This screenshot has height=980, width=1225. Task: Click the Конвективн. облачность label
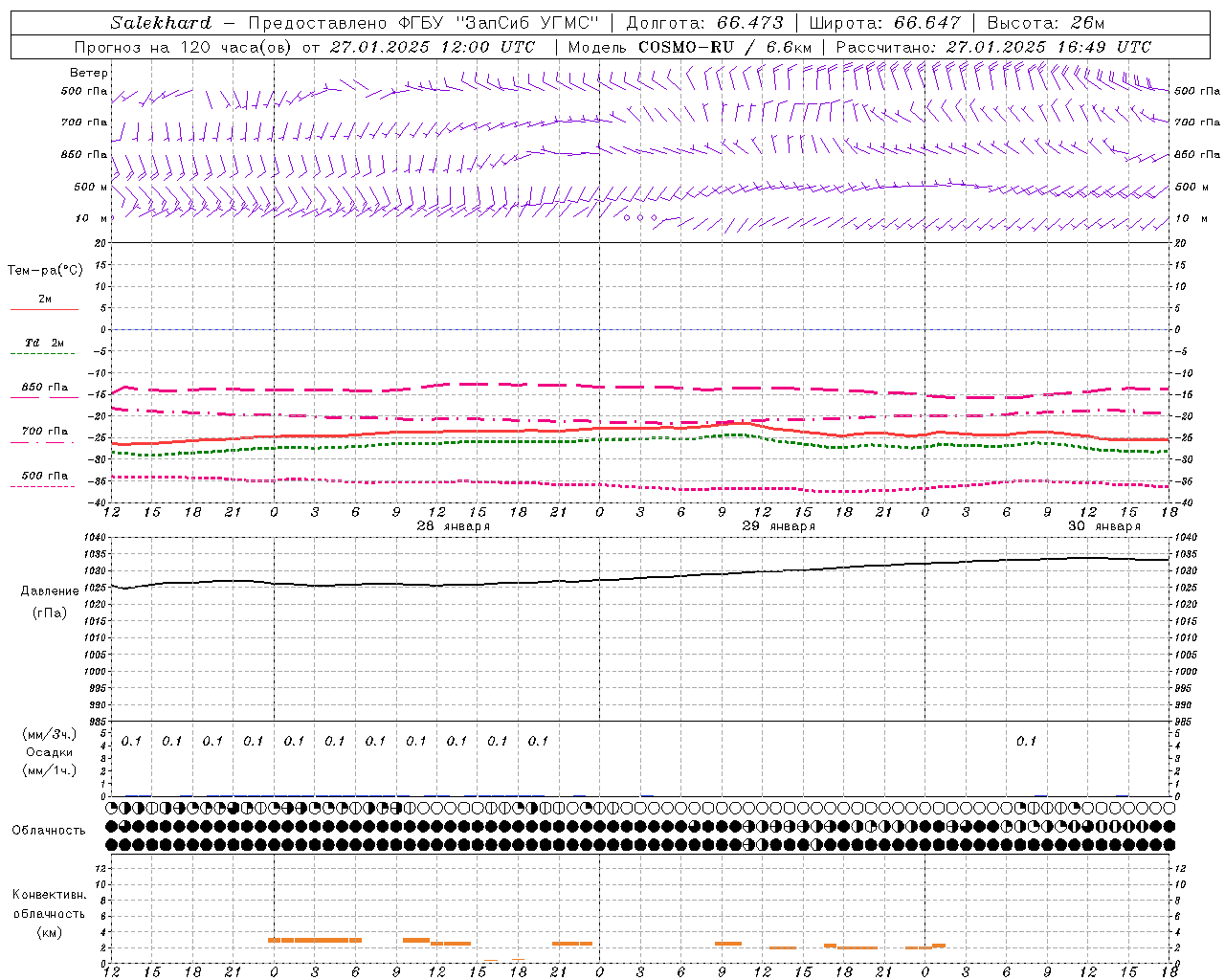pyautogui.click(x=49, y=904)
